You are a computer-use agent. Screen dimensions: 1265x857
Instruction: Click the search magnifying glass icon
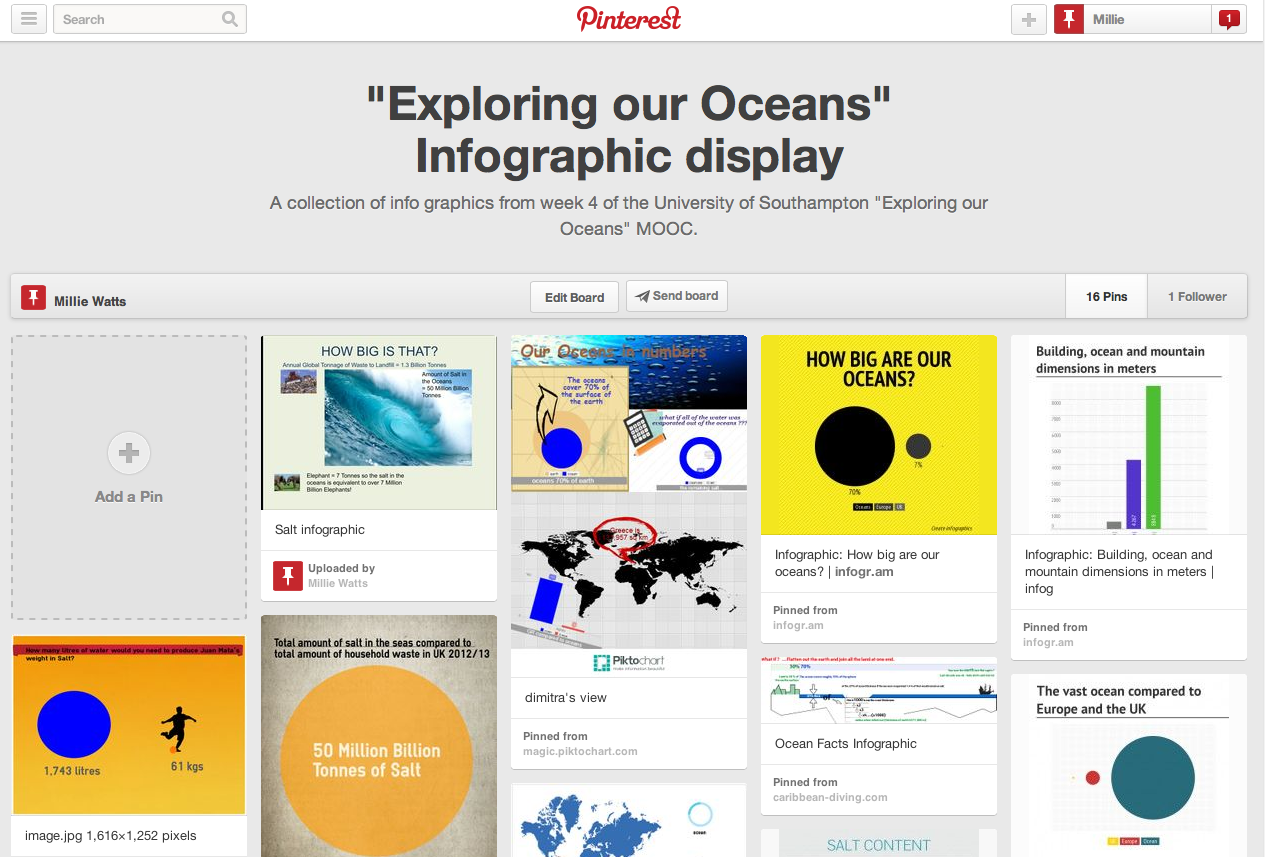[x=230, y=19]
